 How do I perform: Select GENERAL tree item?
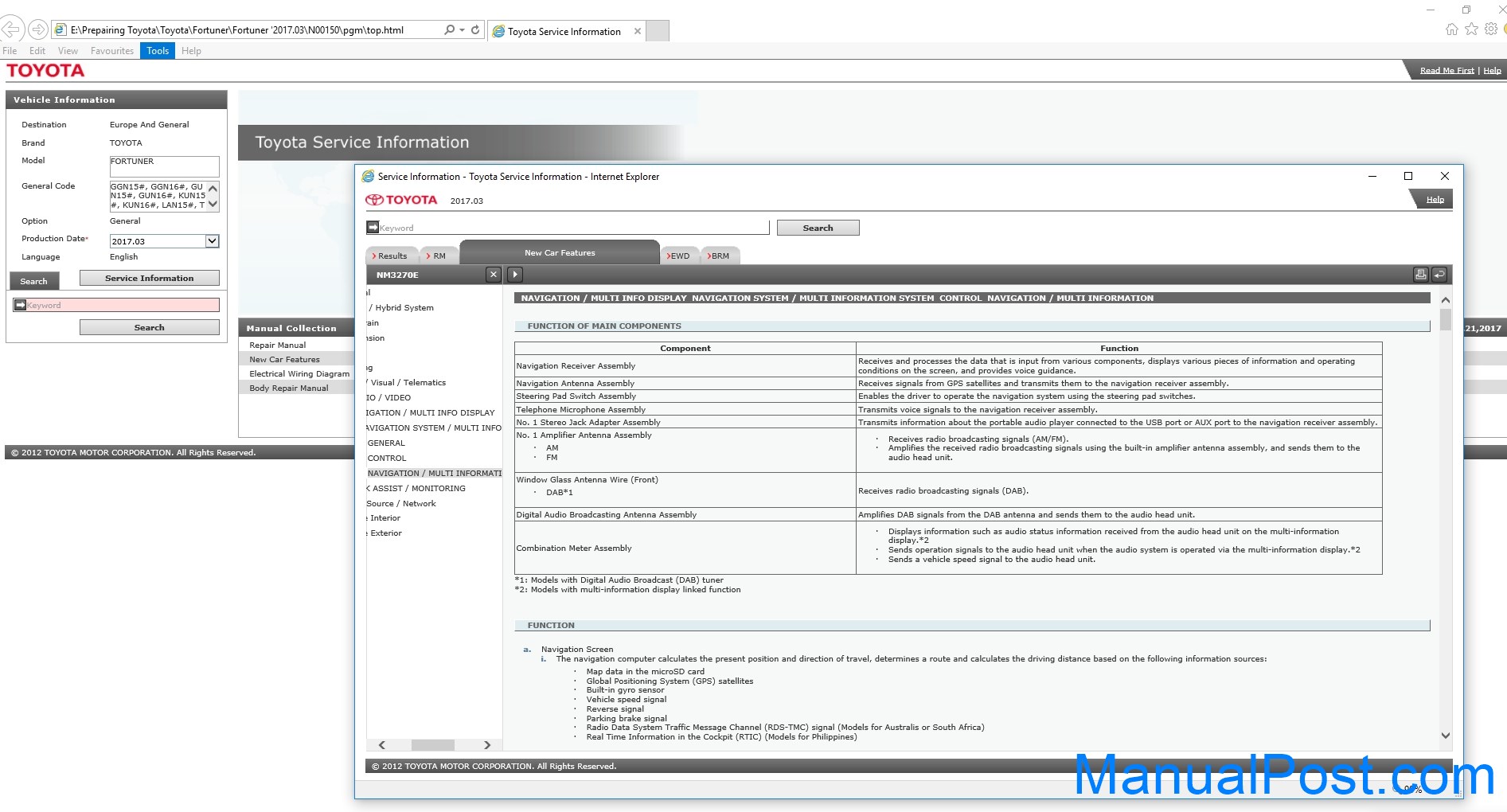(x=386, y=443)
